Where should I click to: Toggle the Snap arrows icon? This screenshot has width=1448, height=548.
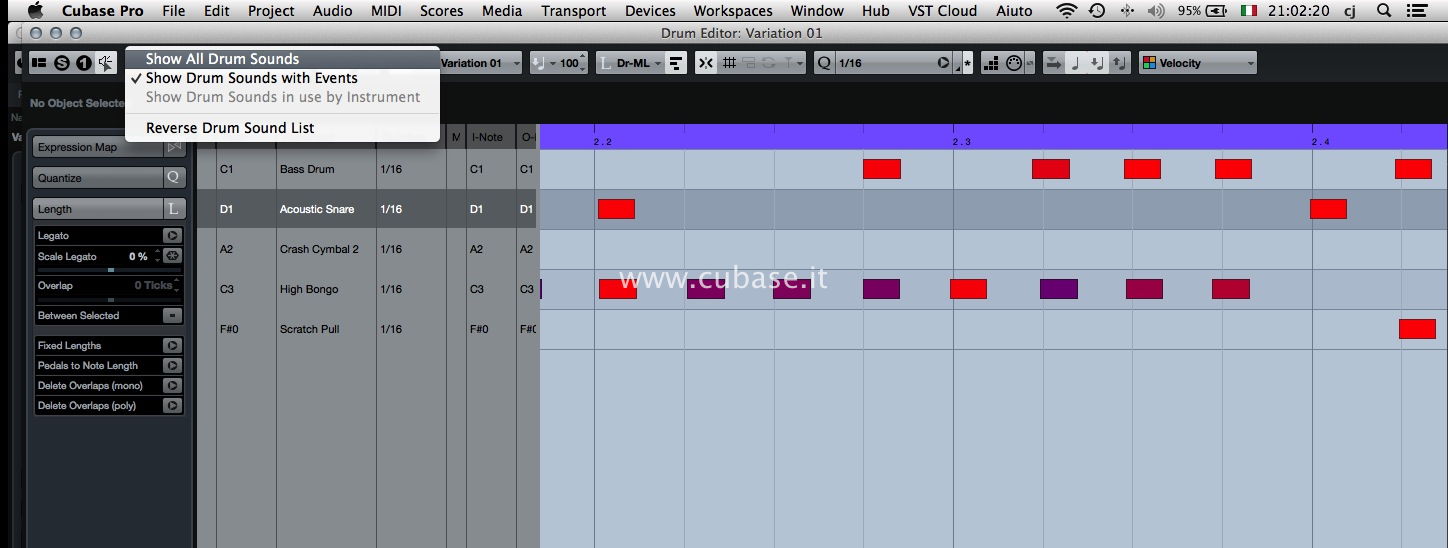pos(706,63)
